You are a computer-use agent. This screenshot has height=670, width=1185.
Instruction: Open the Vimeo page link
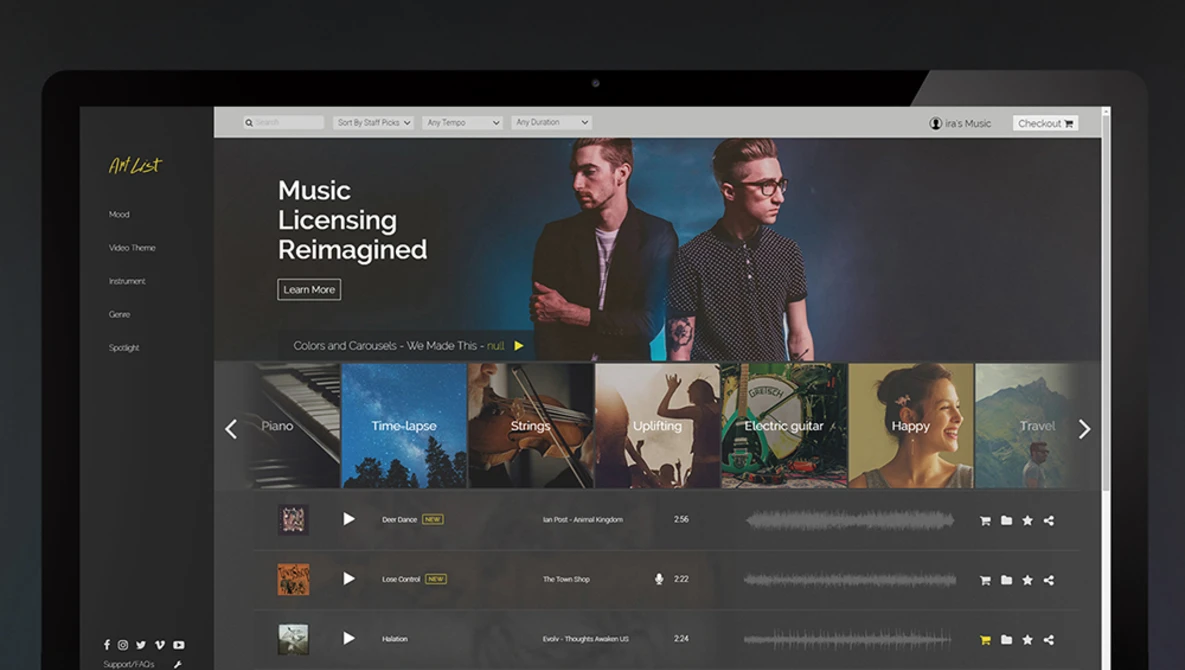[x=159, y=645]
